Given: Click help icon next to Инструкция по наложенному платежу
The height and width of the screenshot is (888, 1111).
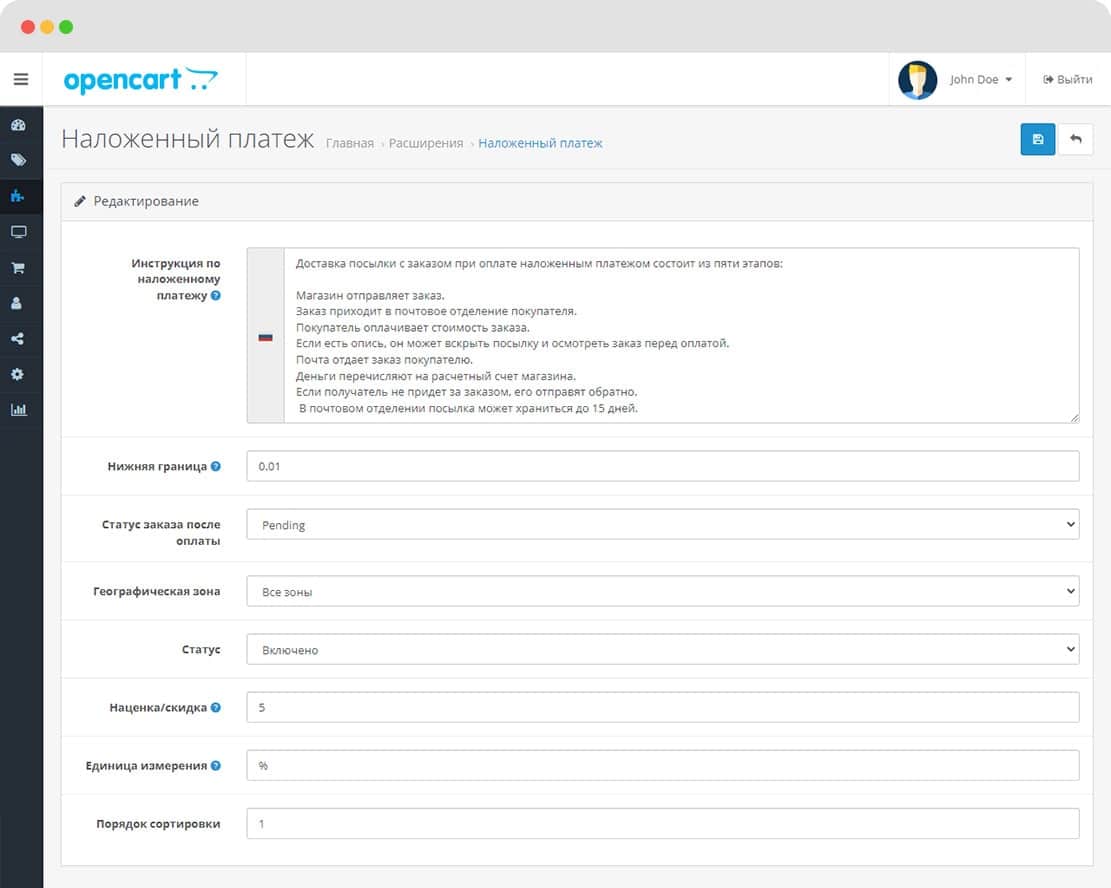Looking at the screenshot, I should pos(216,296).
